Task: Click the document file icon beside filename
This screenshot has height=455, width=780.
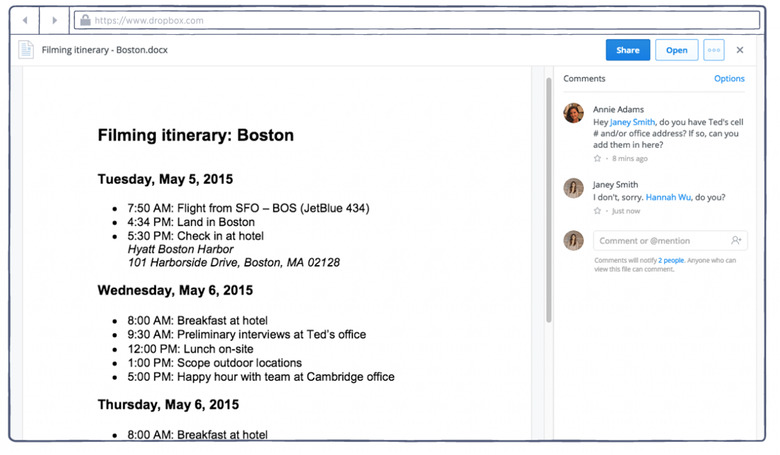Action: tap(26, 50)
